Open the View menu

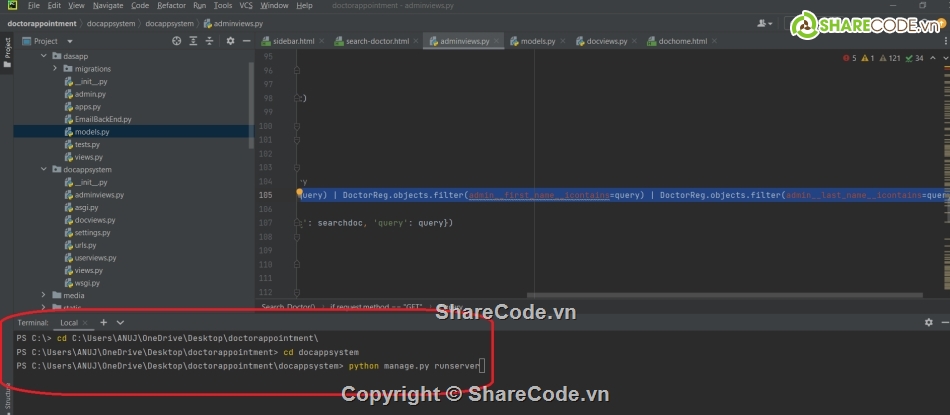point(76,5)
